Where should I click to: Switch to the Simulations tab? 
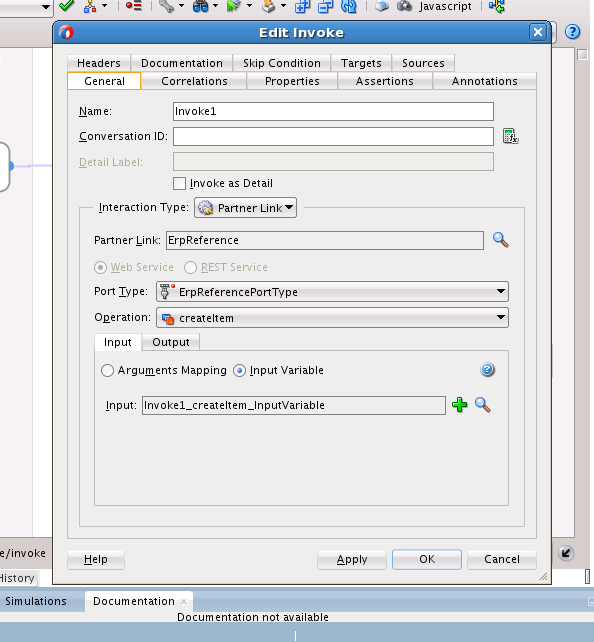click(x=36, y=601)
